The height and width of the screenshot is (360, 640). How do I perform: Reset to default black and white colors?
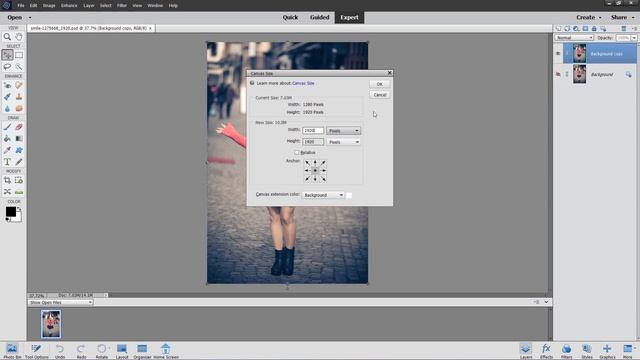coord(7,220)
